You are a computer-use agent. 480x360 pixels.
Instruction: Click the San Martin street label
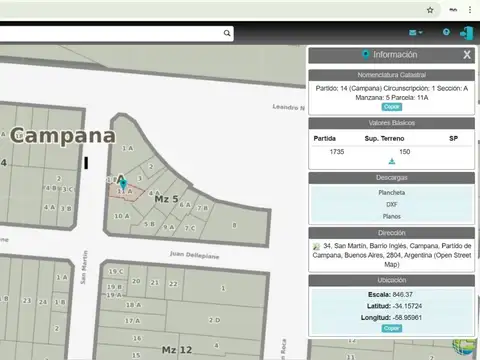(84, 267)
